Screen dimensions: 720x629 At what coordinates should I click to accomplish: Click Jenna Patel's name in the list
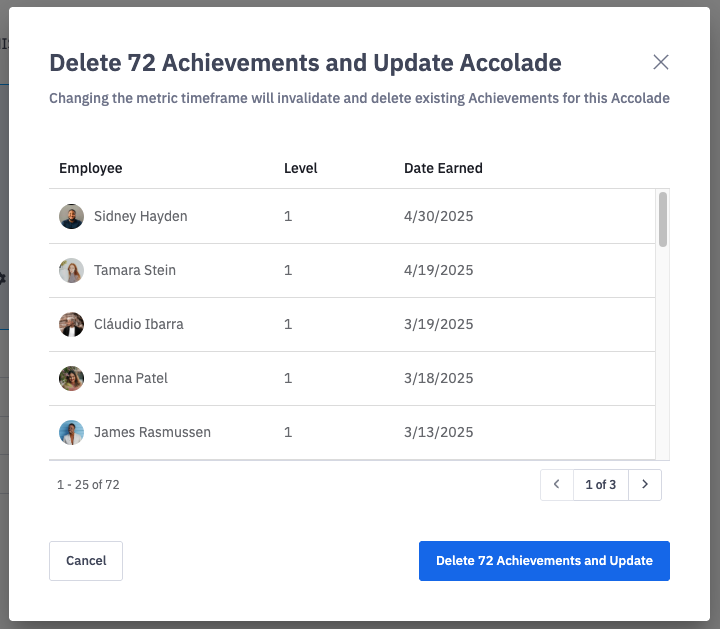131,378
